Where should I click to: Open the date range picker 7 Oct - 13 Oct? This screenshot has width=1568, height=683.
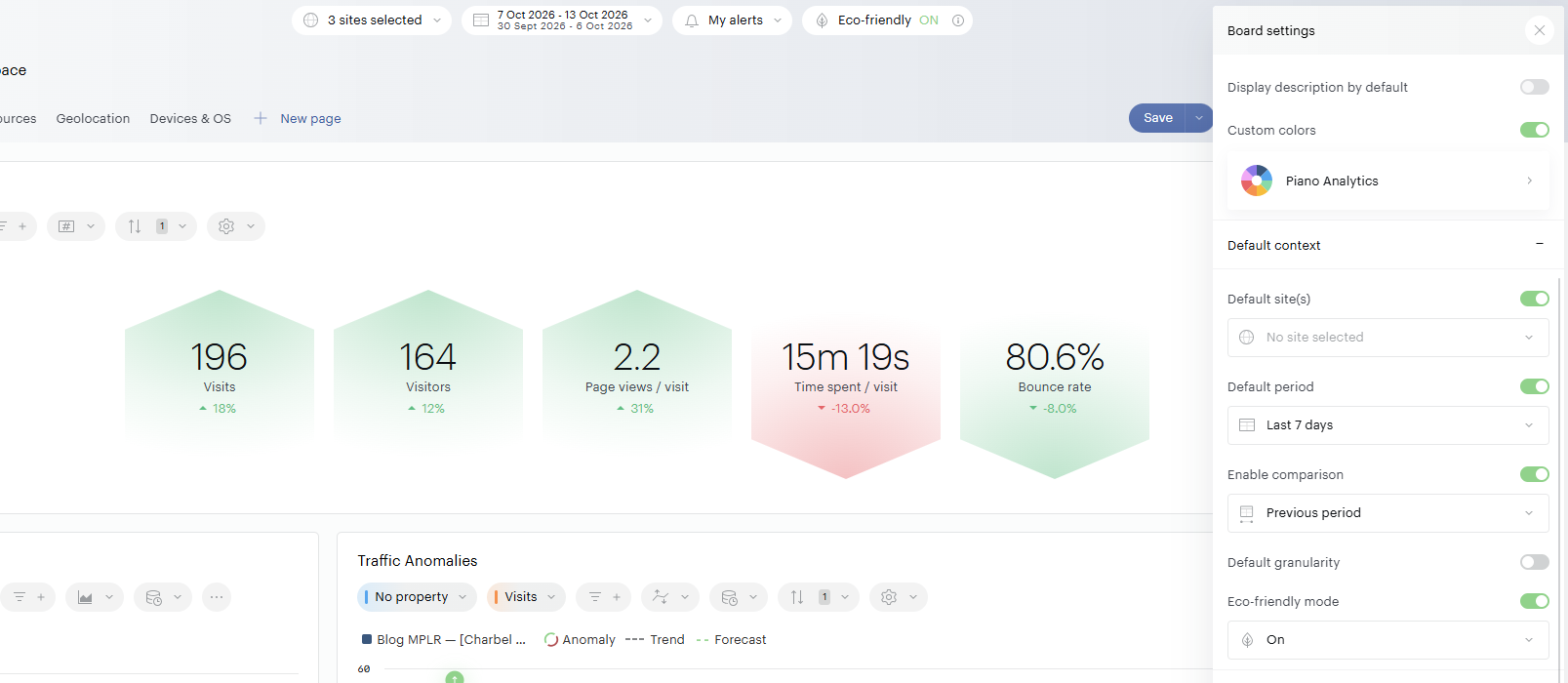tap(562, 20)
